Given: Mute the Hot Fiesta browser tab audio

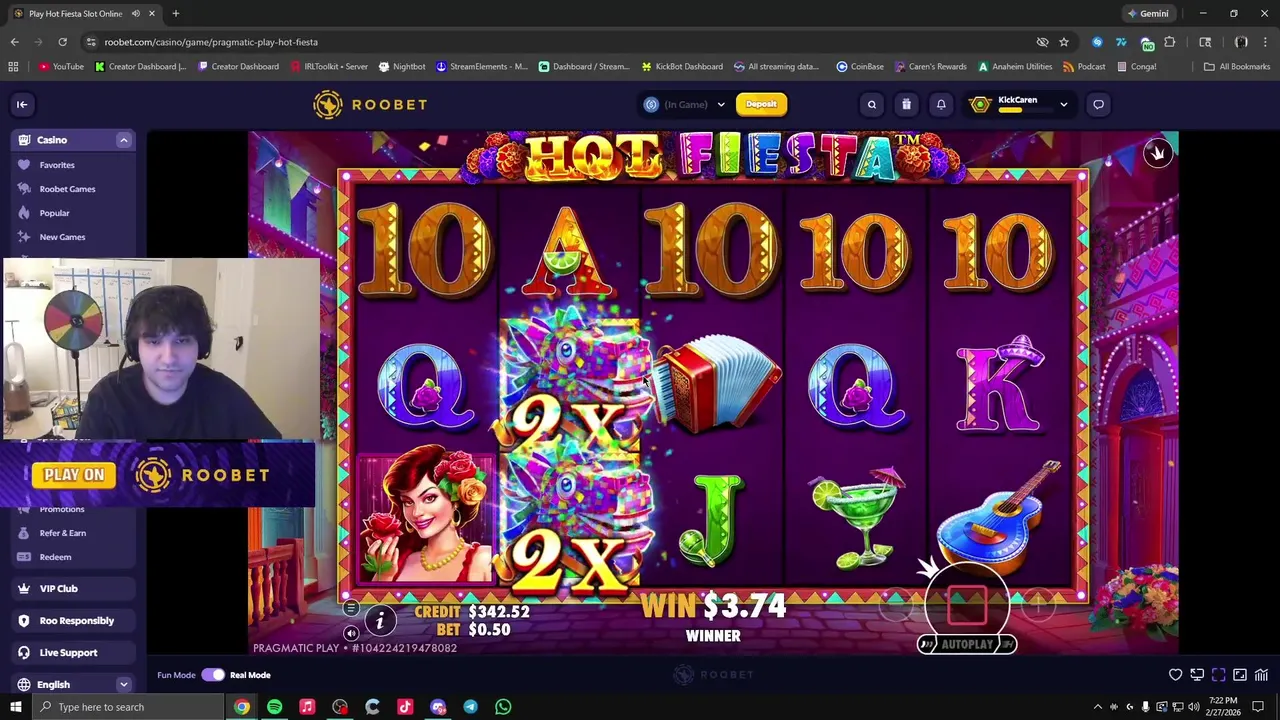Looking at the screenshot, I should [x=136, y=14].
